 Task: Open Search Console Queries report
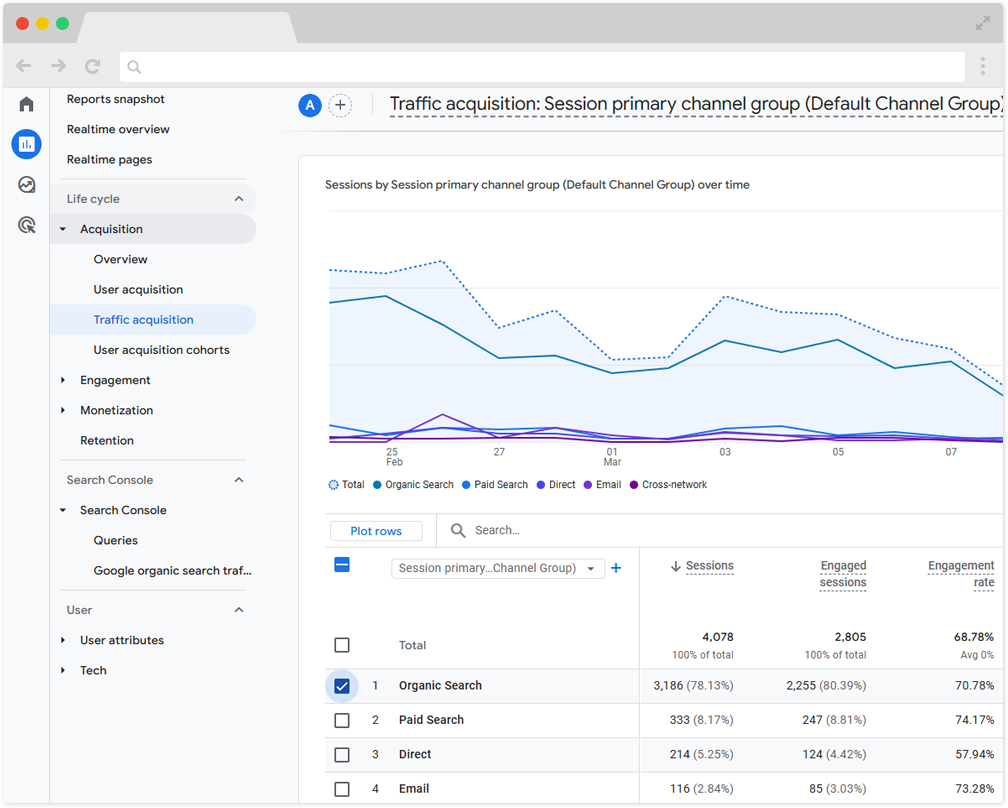pos(116,540)
